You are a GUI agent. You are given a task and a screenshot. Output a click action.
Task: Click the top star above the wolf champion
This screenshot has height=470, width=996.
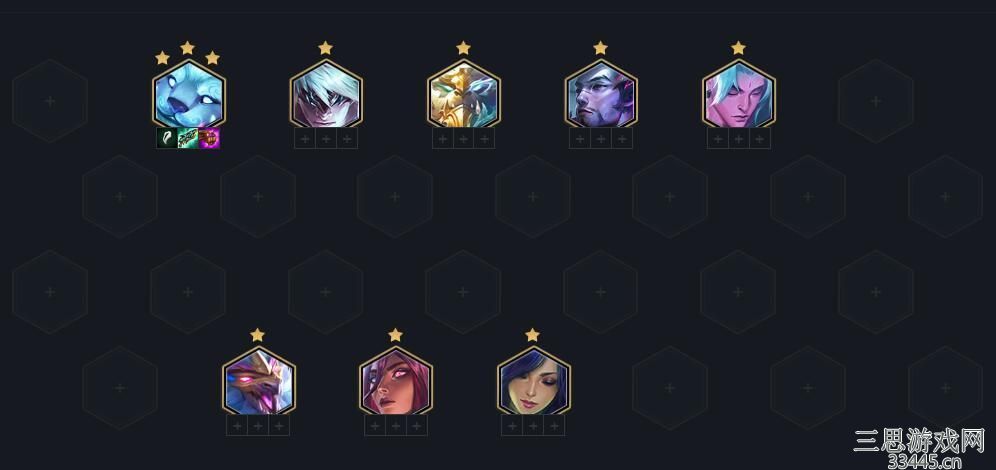tap(187, 48)
